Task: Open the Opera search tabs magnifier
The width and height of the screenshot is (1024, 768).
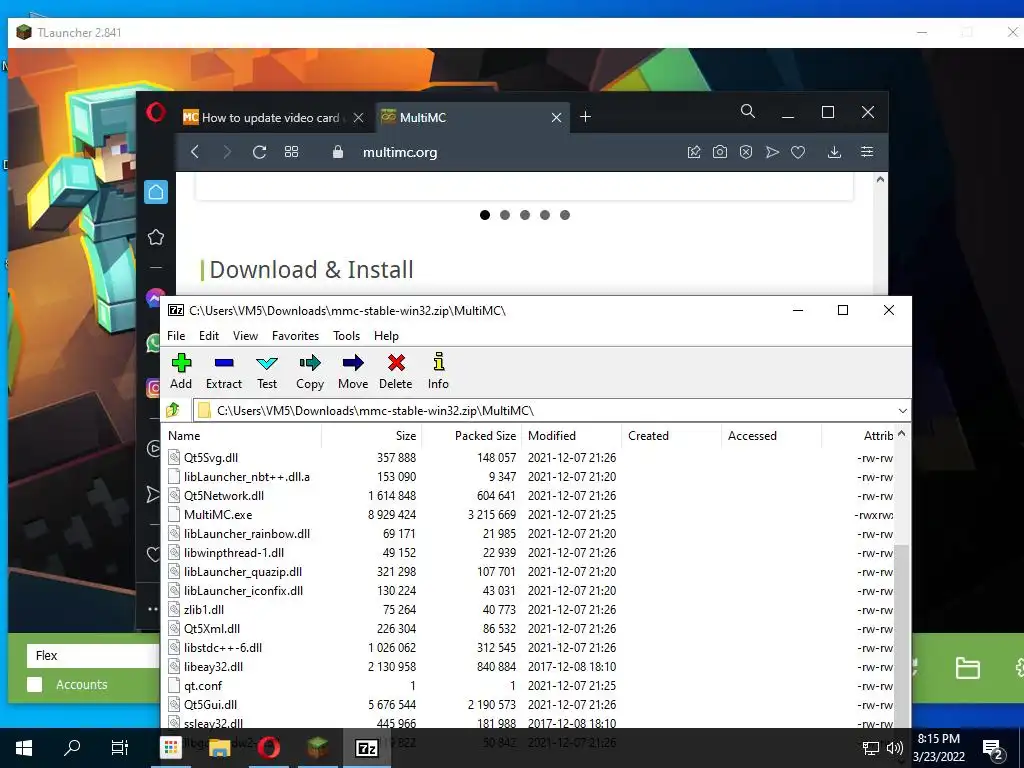Action: pos(748,112)
